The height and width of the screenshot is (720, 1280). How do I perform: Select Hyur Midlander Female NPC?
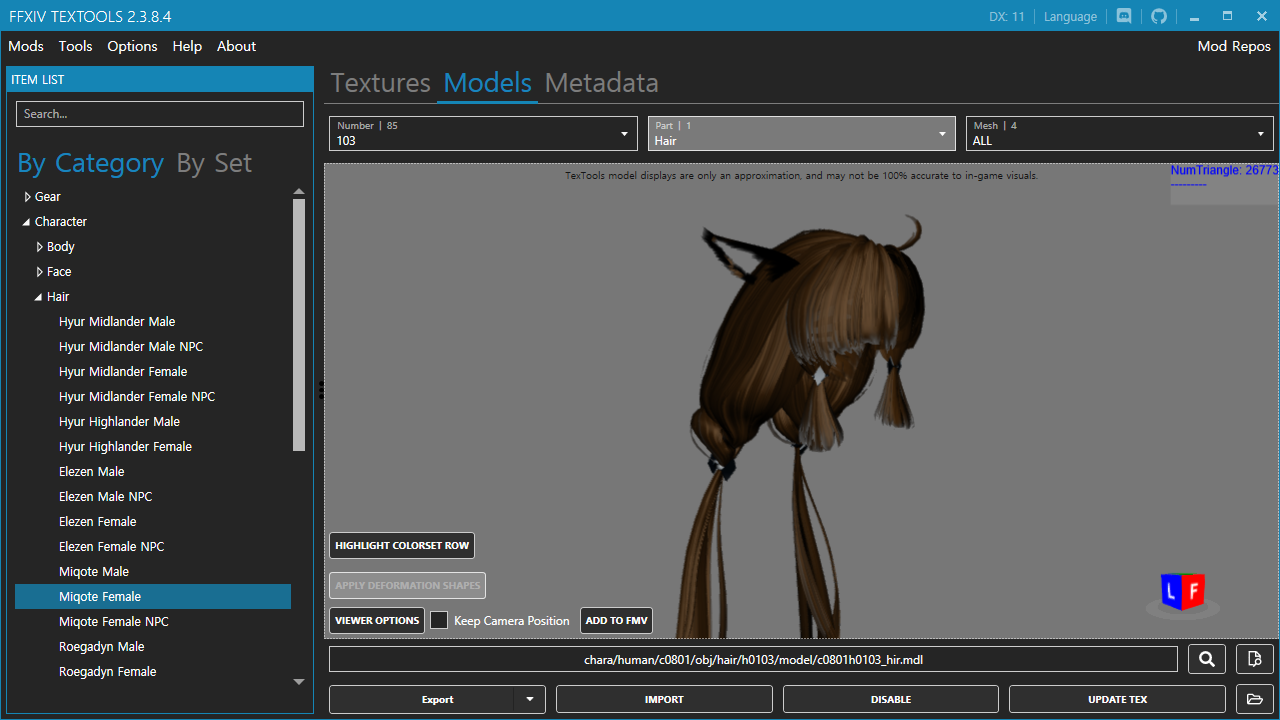137,397
